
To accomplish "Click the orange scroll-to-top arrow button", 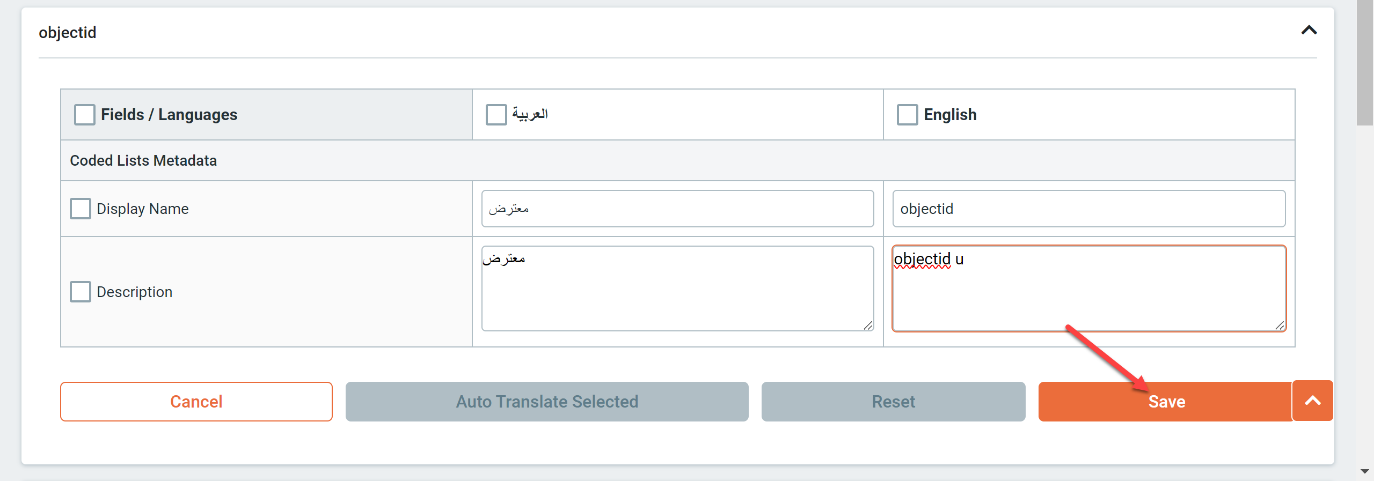I will (1313, 401).
